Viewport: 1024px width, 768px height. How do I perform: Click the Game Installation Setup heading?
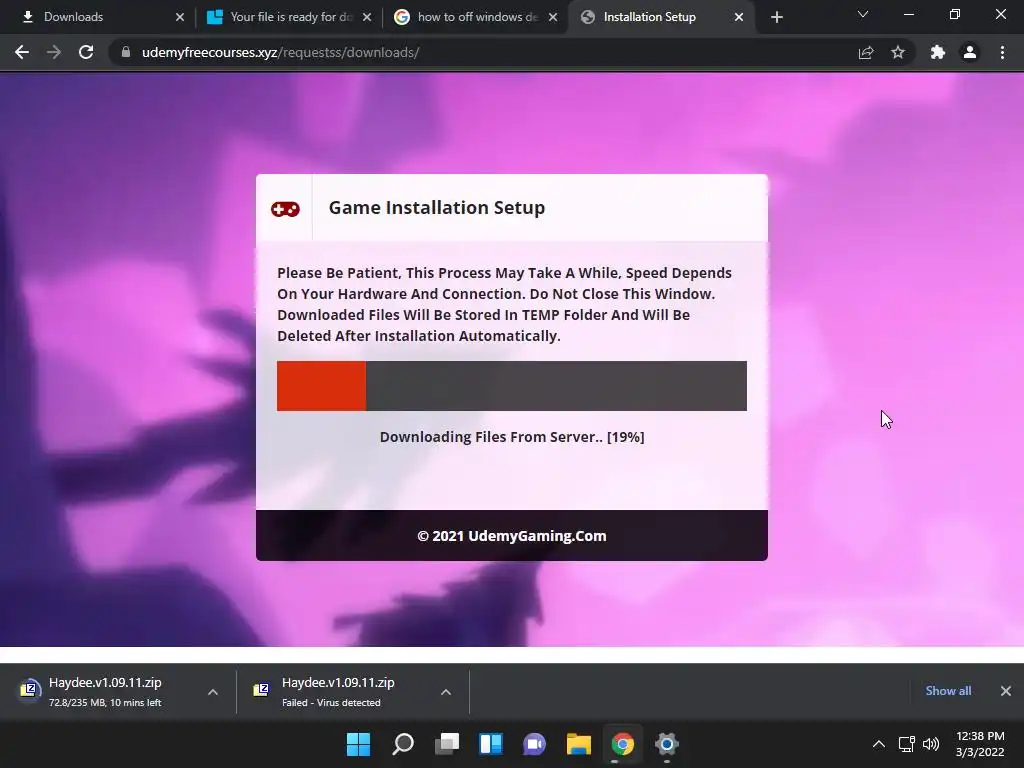tap(436, 208)
